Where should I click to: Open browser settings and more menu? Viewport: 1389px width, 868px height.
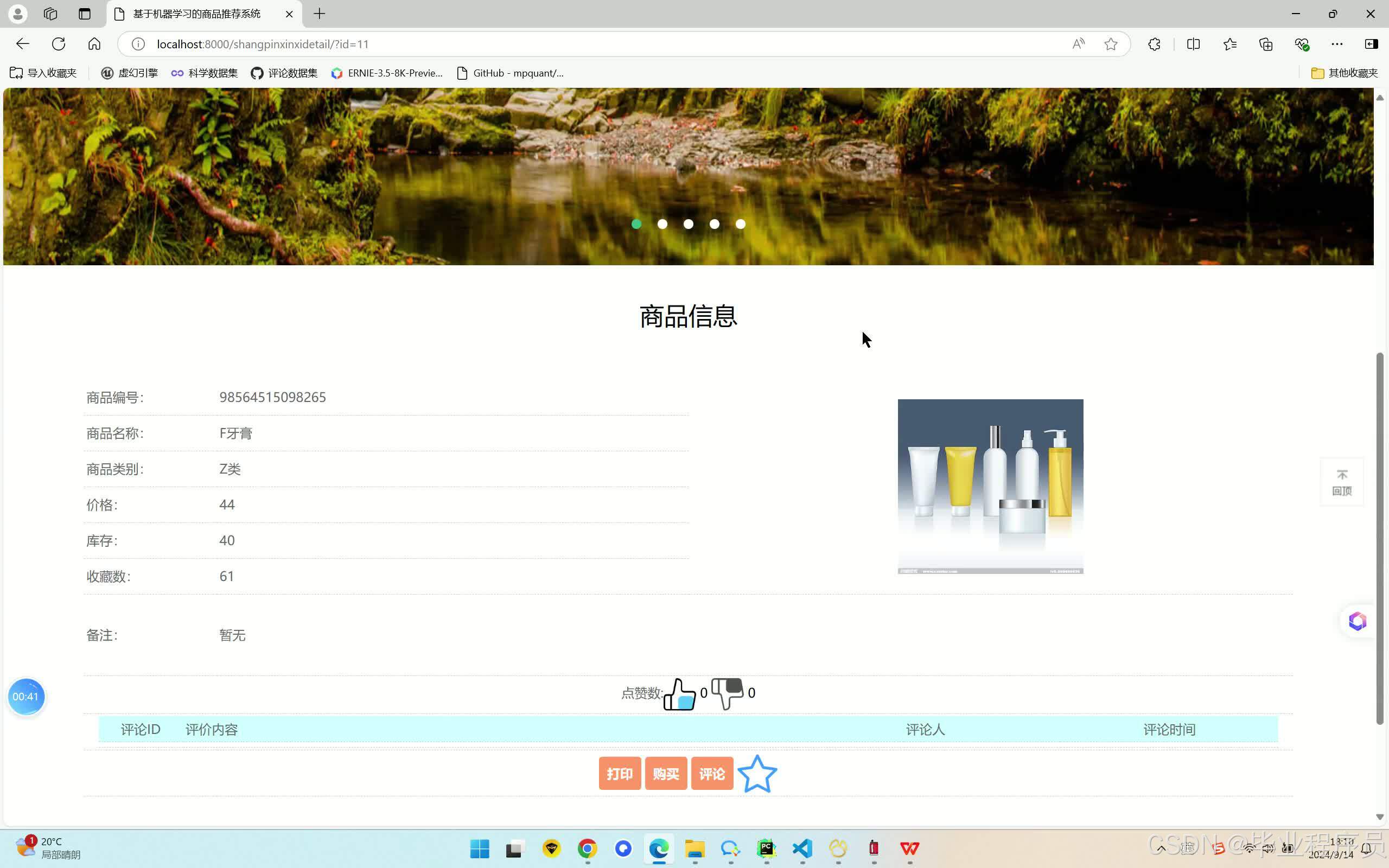(x=1337, y=44)
